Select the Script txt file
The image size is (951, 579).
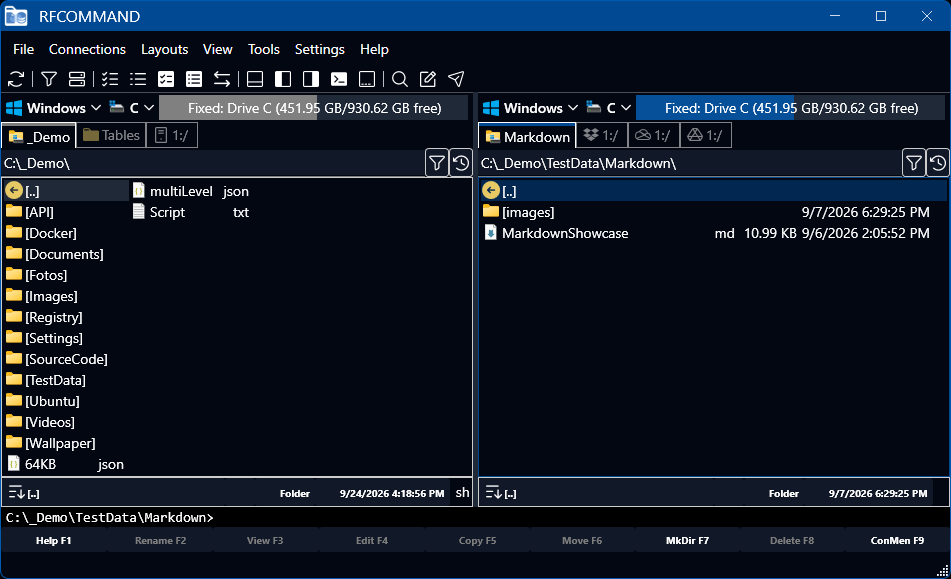coord(191,212)
